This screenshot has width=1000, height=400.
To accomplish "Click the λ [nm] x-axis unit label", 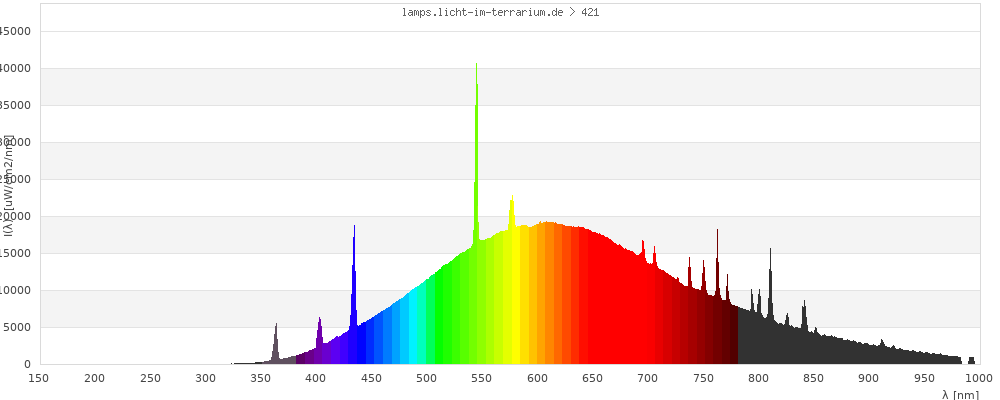I will click(960, 394).
